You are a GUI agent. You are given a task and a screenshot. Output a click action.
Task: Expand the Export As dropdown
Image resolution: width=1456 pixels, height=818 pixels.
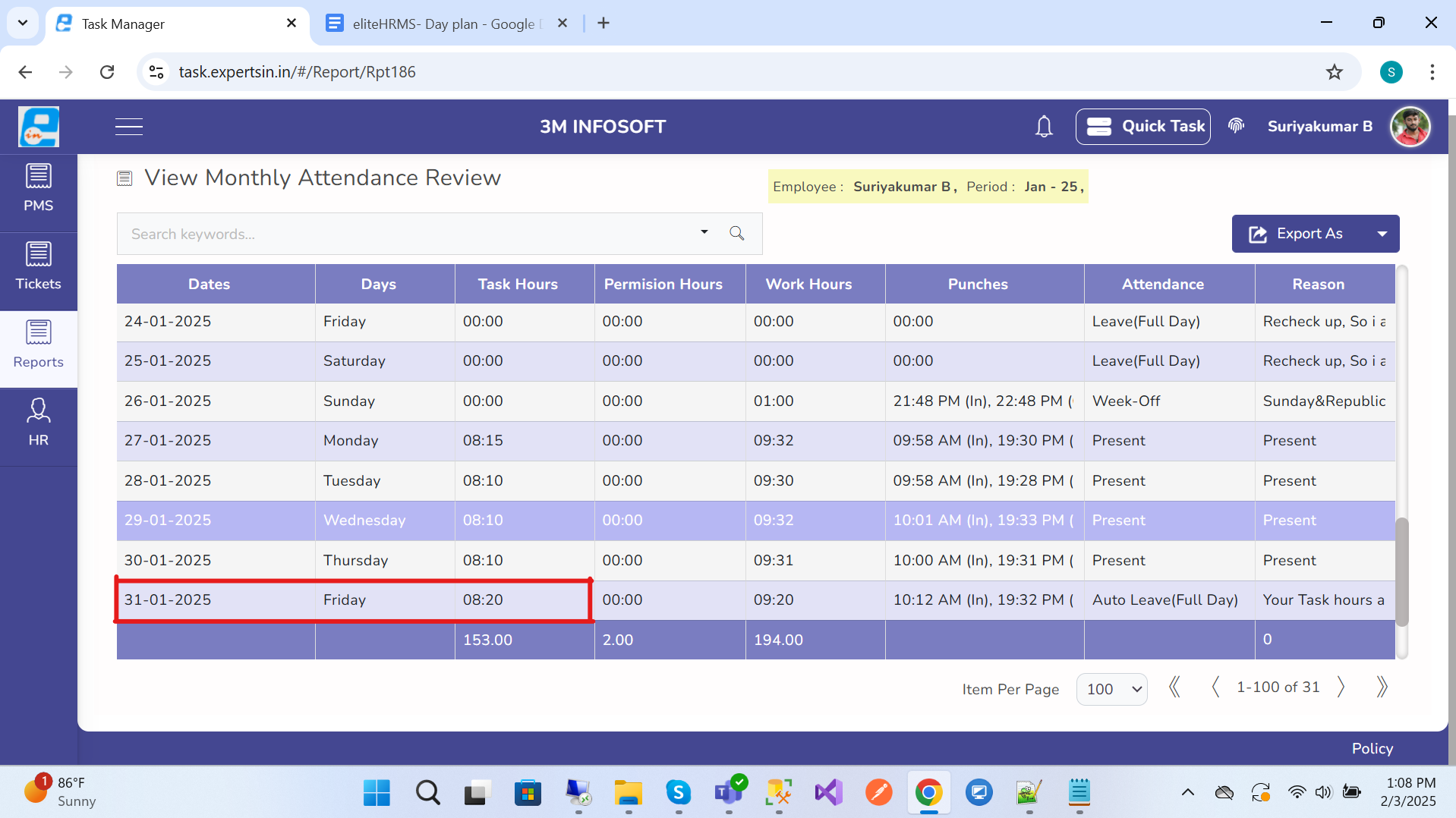point(1382,234)
